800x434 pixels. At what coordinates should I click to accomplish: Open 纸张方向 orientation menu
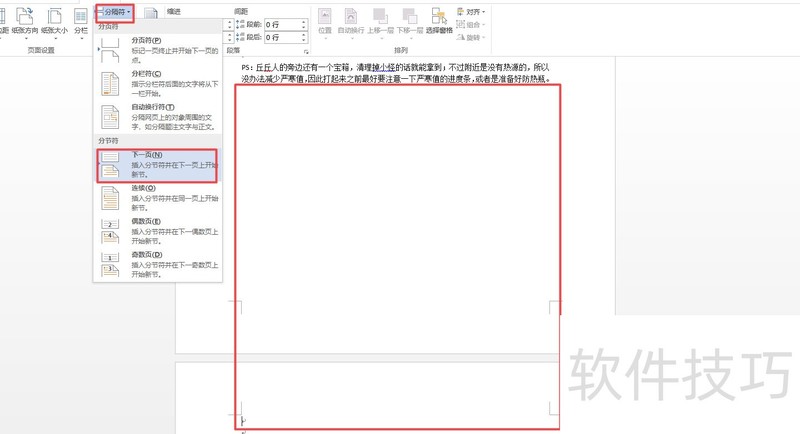pos(24,22)
